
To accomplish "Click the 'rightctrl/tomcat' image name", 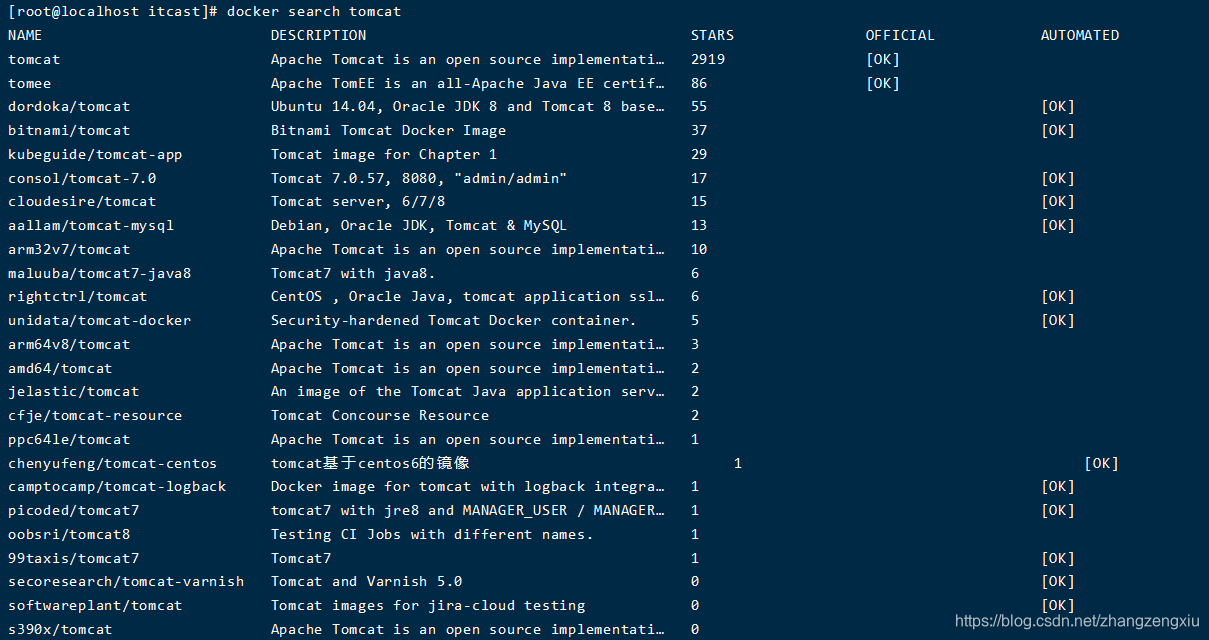I will tap(78, 296).
